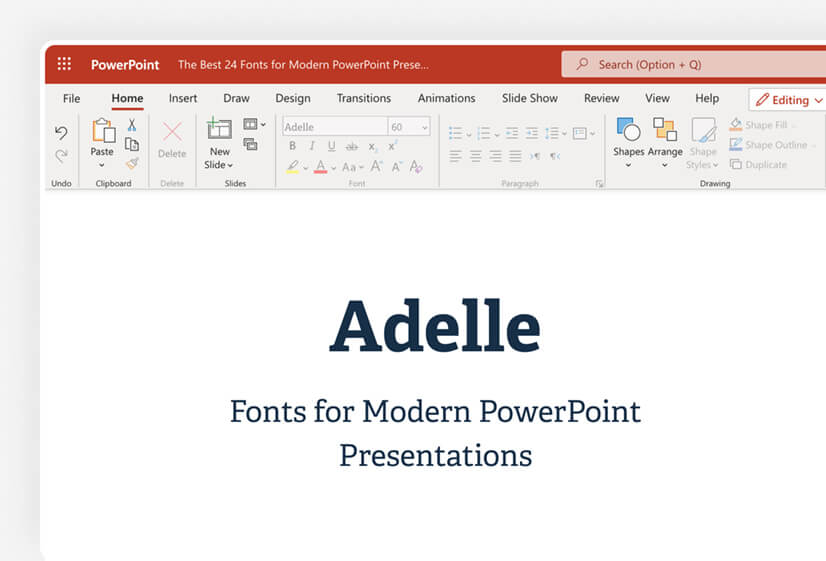Toggle Align Right paragraph alignment

pyautogui.click(x=495, y=156)
